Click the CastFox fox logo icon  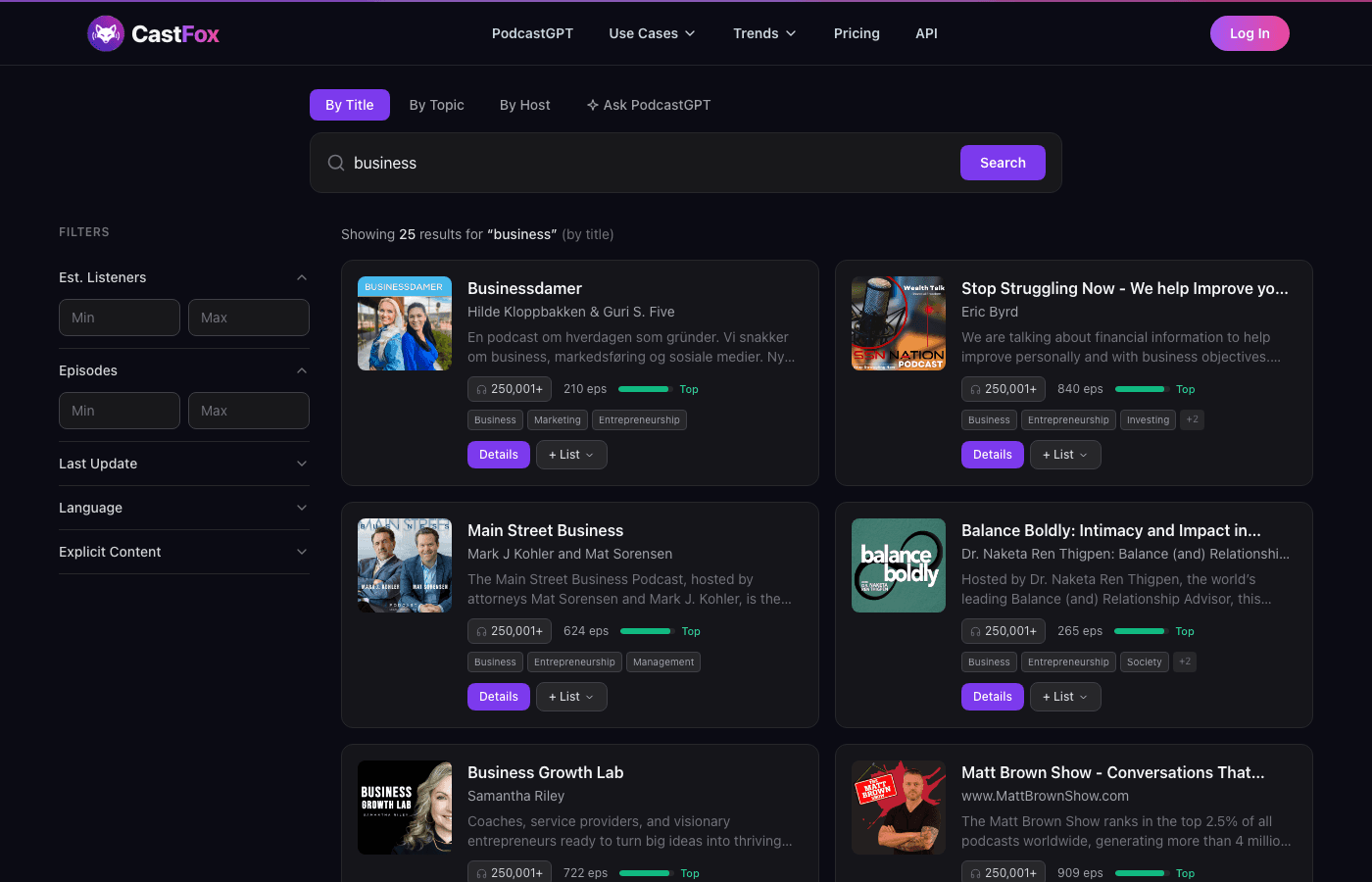click(105, 32)
